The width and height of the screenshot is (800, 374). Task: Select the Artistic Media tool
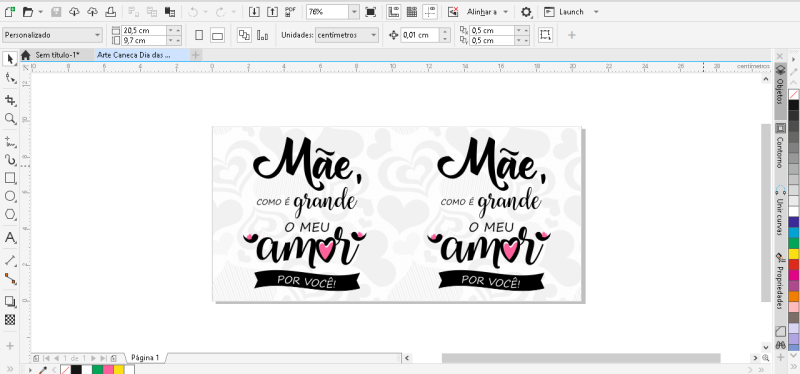pos(10,160)
